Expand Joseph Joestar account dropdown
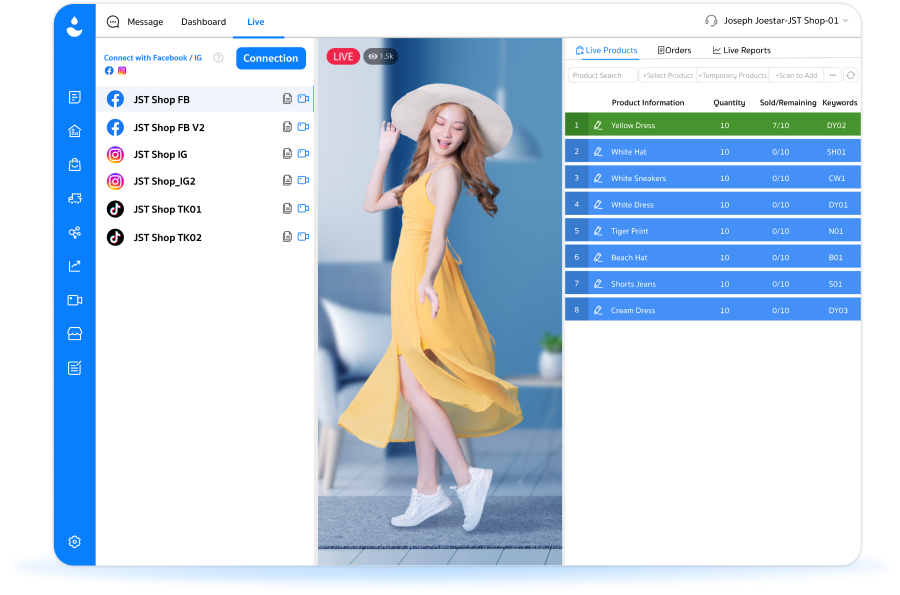The width and height of the screenshot is (900, 595). [x=845, y=21]
